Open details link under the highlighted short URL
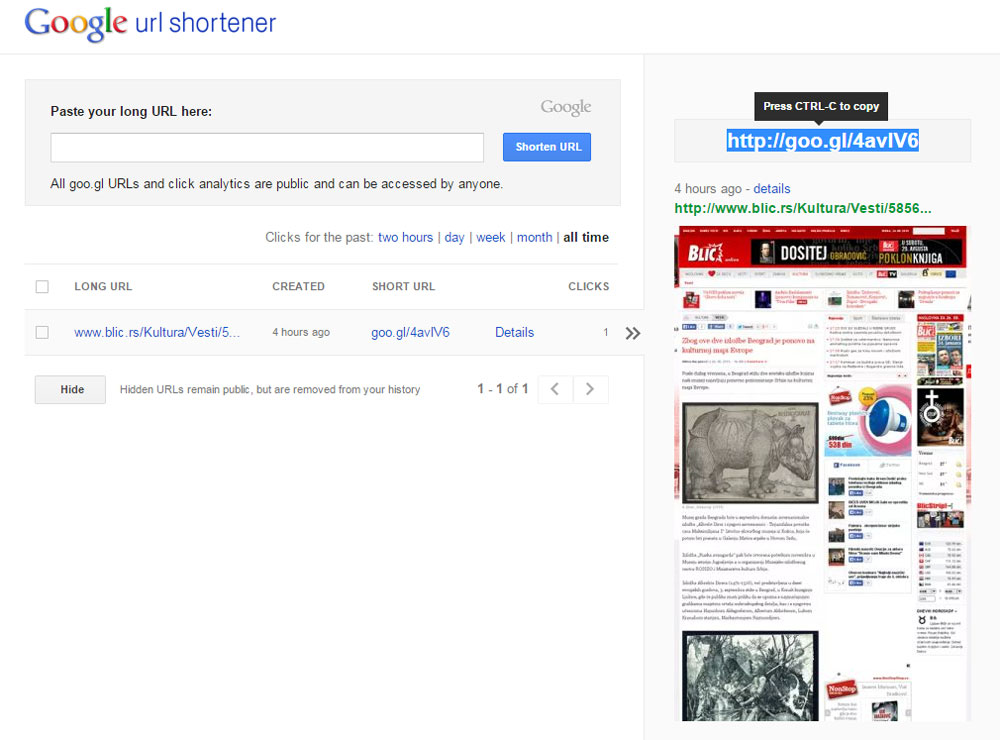Image resolution: width=1000 pixels, height=740 pixels. point(772,189)
